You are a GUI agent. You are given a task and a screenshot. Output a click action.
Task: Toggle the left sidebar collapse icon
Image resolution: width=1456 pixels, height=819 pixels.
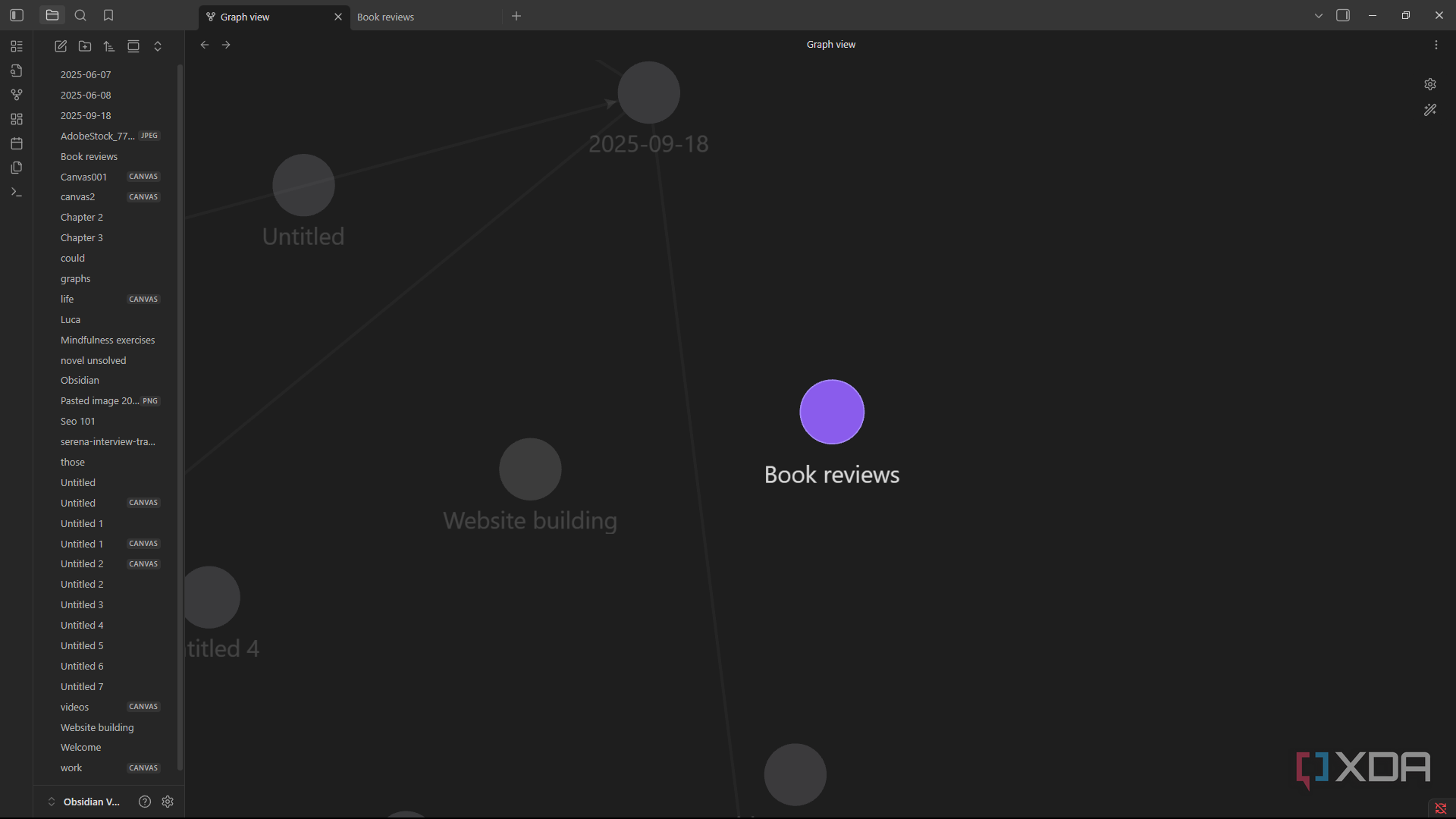pyautogui.click(x=17, y=15)
